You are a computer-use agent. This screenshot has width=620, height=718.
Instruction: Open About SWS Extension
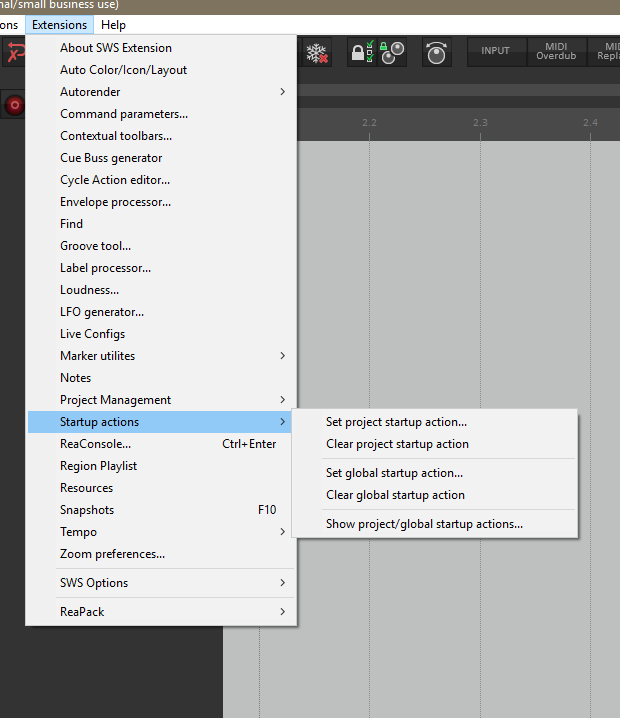click(161, 48)
